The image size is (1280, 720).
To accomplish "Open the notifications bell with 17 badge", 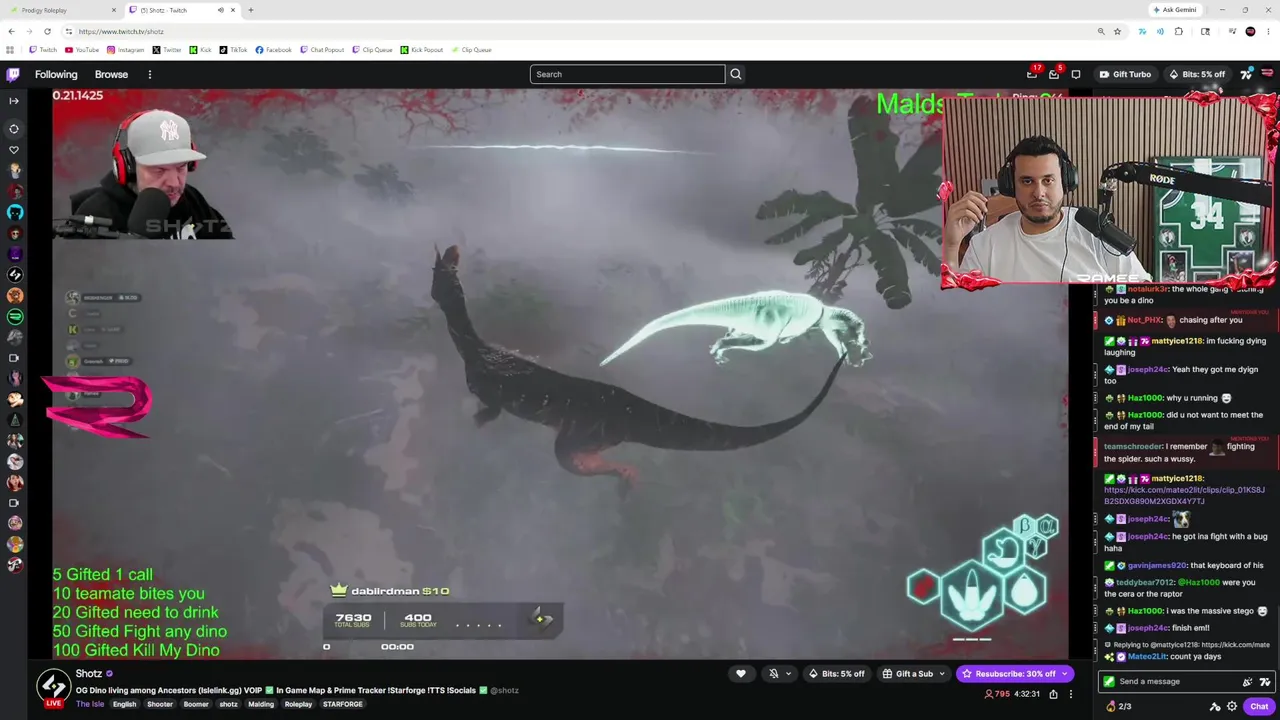I will point(1032,74).
